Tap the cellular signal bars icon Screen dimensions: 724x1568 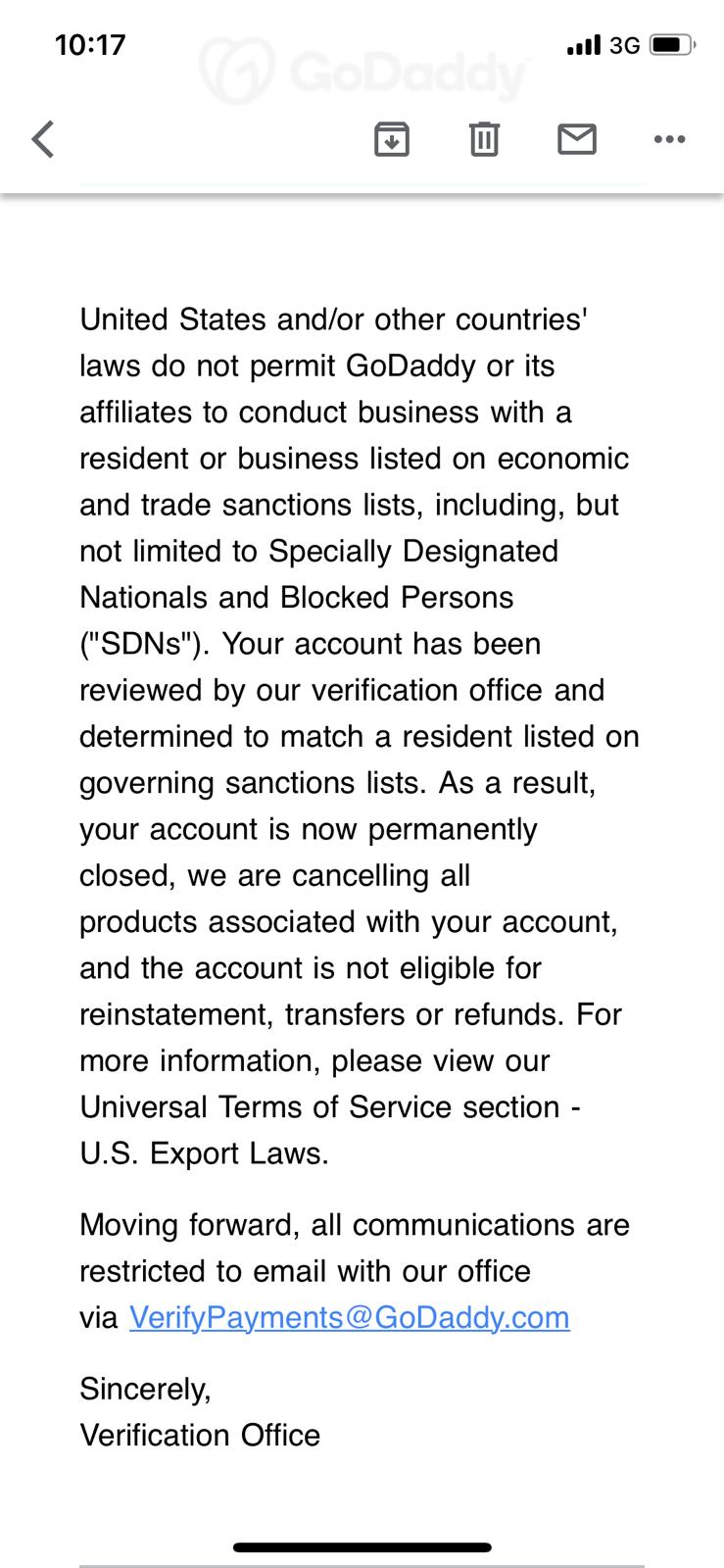[583, 45]
